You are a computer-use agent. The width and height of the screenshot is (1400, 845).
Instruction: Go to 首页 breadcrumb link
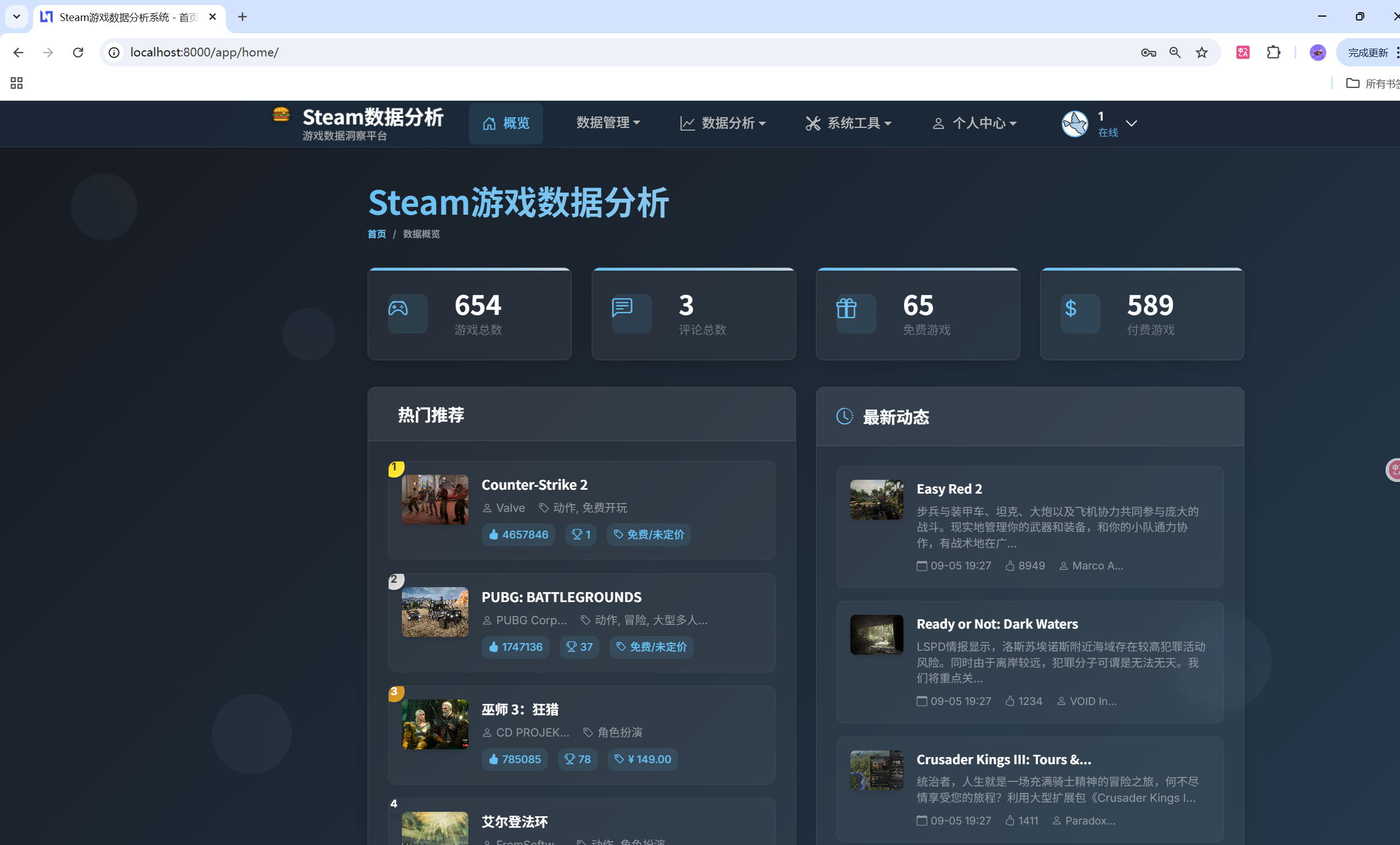pos(376,234)
